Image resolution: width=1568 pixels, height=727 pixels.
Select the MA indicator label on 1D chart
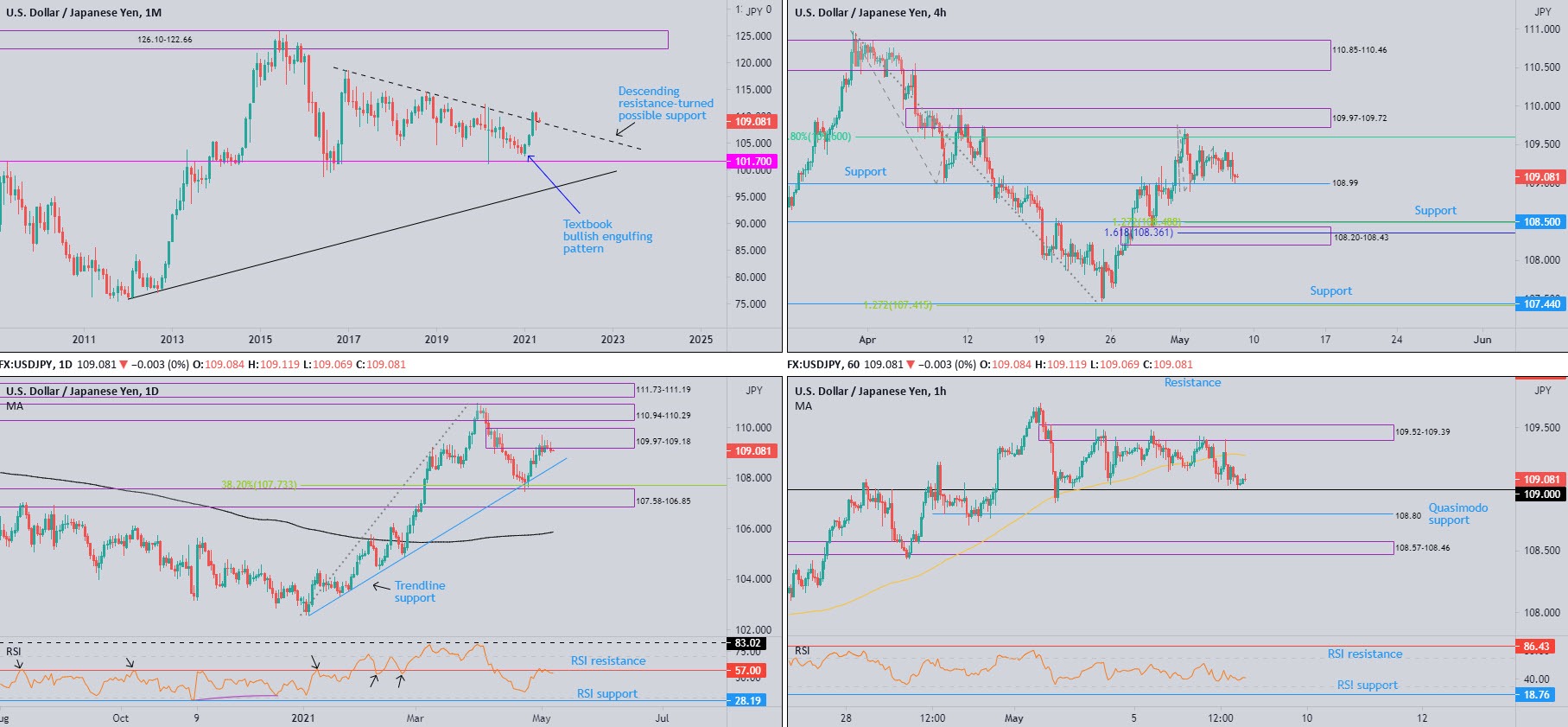click(15, 405)
